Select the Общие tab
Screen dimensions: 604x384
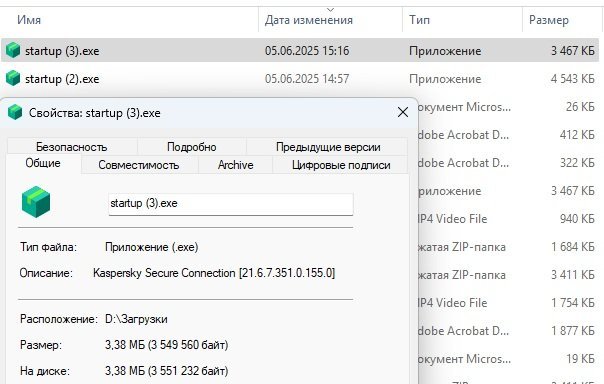(x=43, y=163)
